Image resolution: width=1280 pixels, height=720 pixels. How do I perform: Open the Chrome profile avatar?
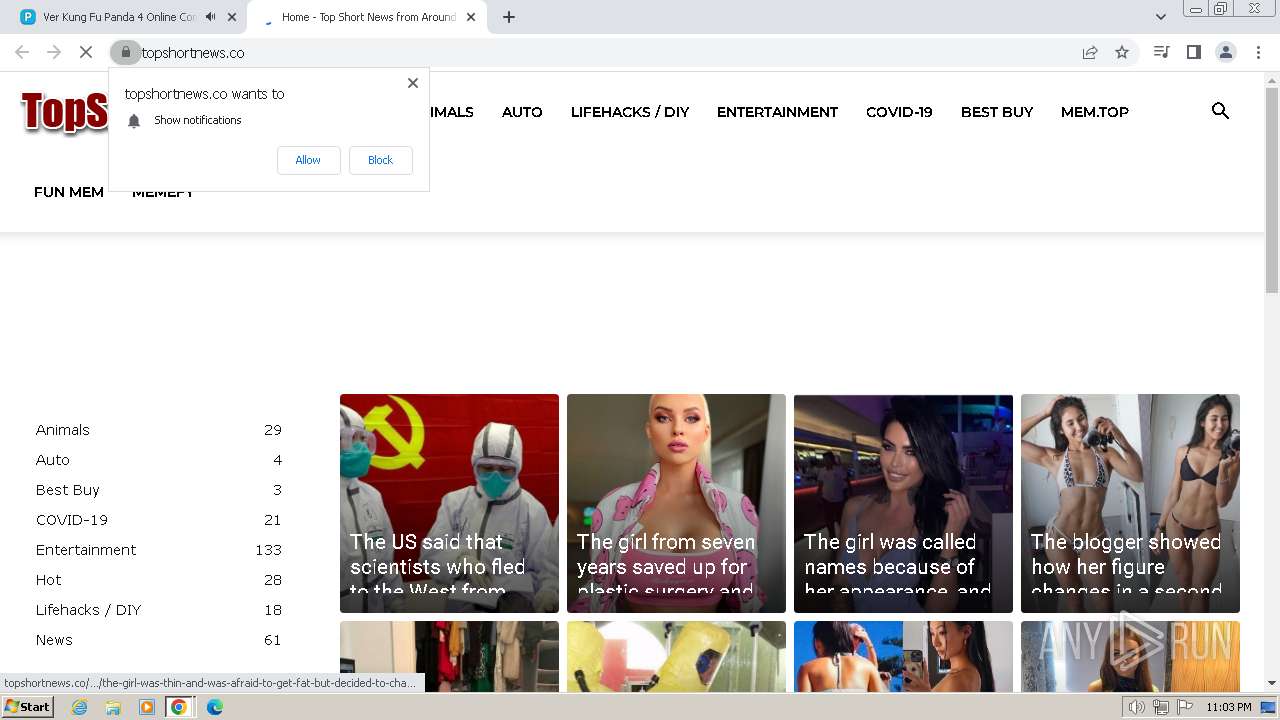tap(1225, 52)
